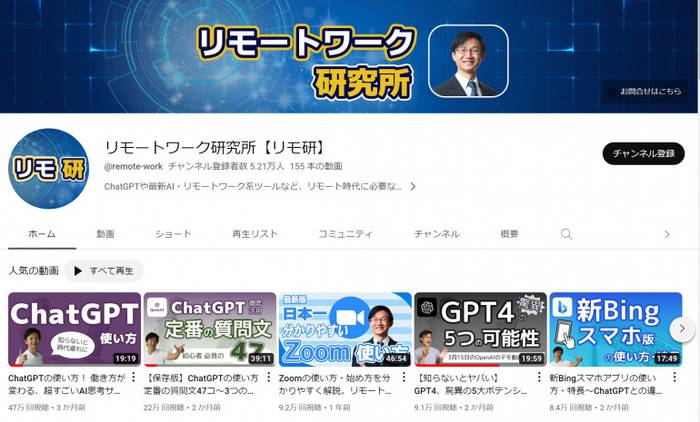Viewport: 700px width, 422px height.
Task: Click the 9.1万 回視聴・2か月前 view count
Action: pyautogui.click(x=454, y=407)
